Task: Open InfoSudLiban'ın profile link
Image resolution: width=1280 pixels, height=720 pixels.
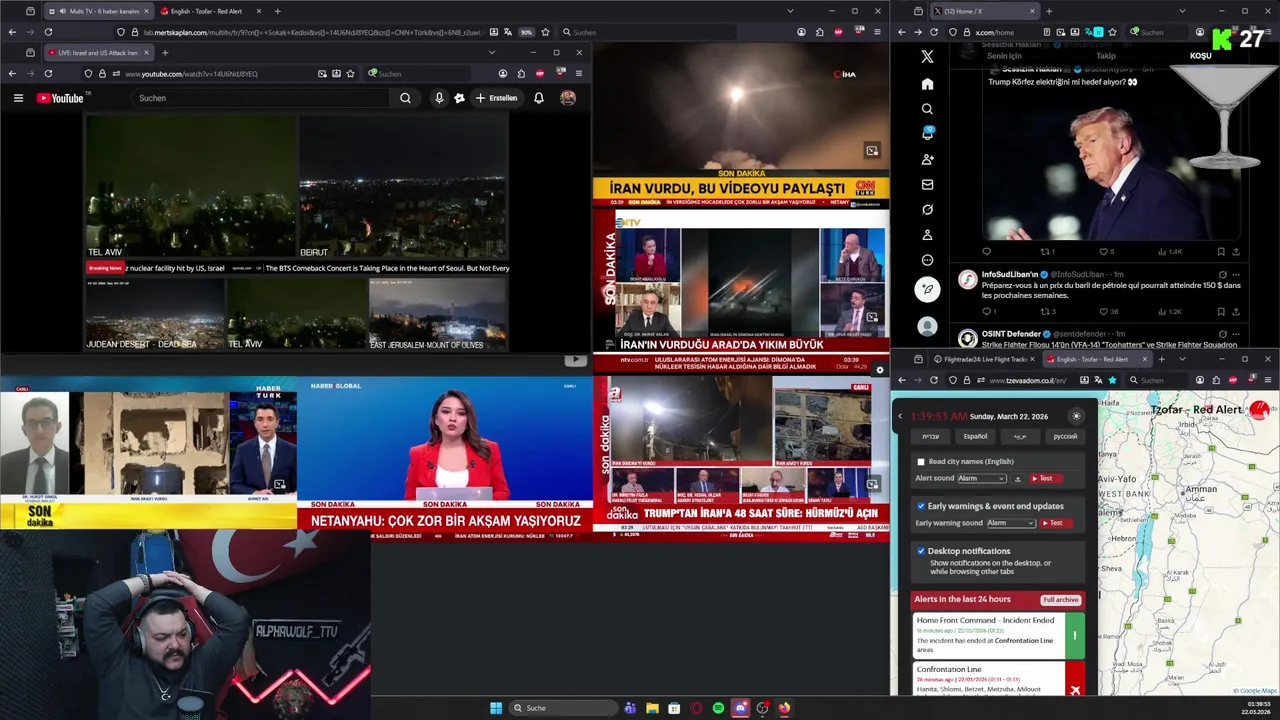Action: 1010,274
